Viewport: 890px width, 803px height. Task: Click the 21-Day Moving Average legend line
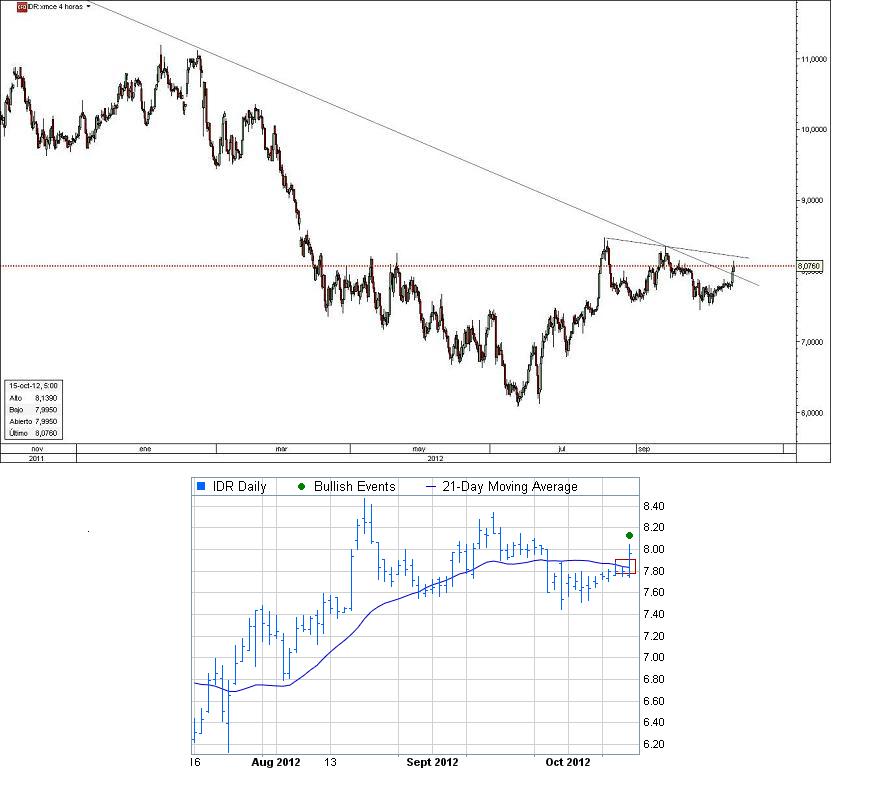431,487
